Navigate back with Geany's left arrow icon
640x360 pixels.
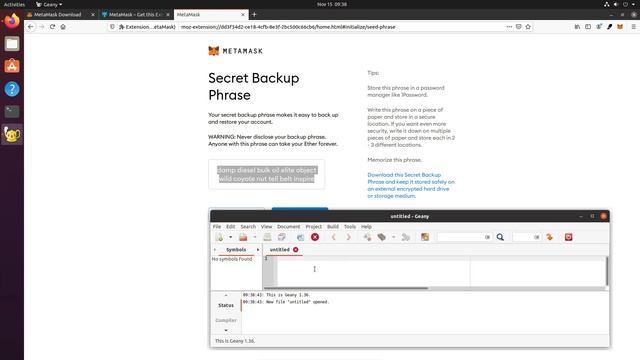pyautogui.click(x=333, y=237)
